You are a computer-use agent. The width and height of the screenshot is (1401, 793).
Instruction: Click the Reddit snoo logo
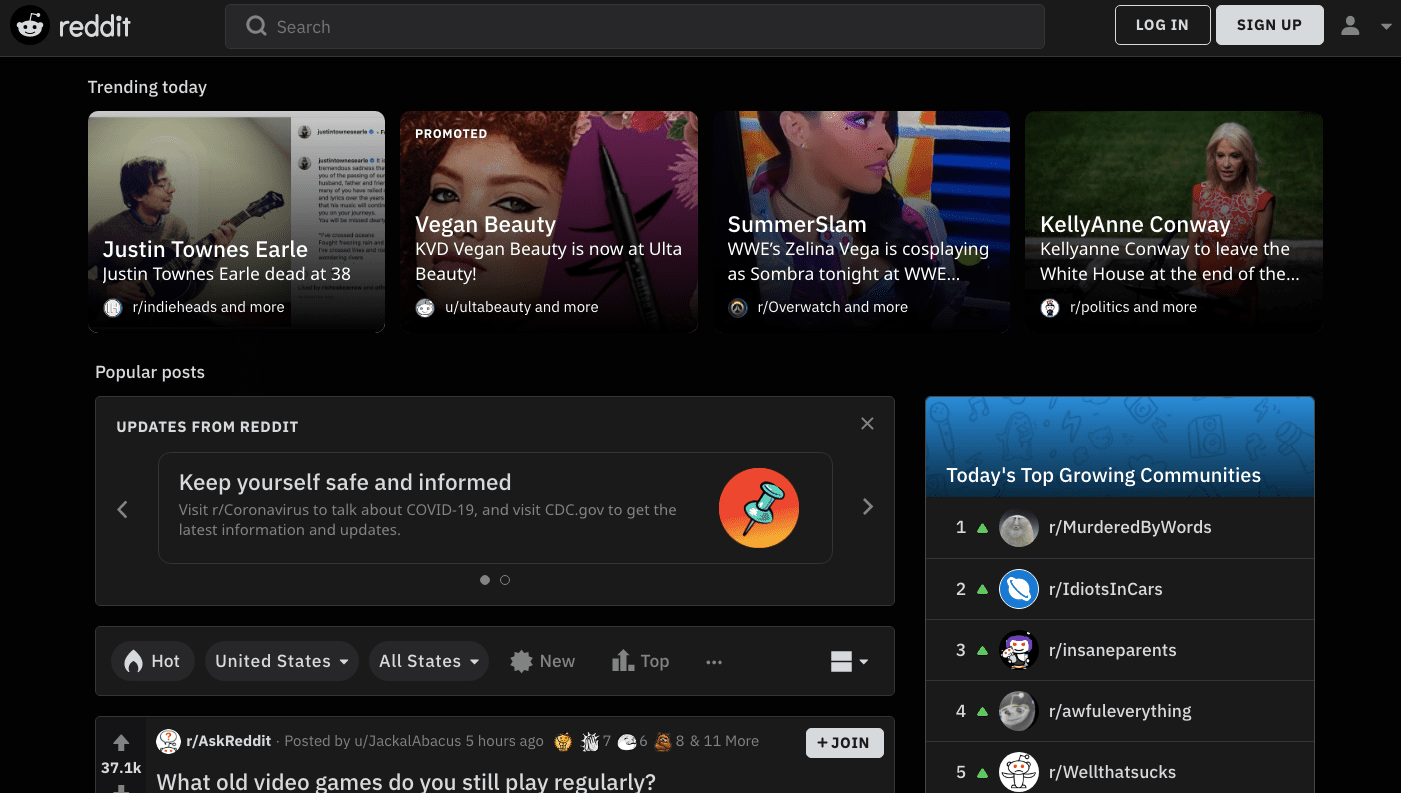coord(30,24)
